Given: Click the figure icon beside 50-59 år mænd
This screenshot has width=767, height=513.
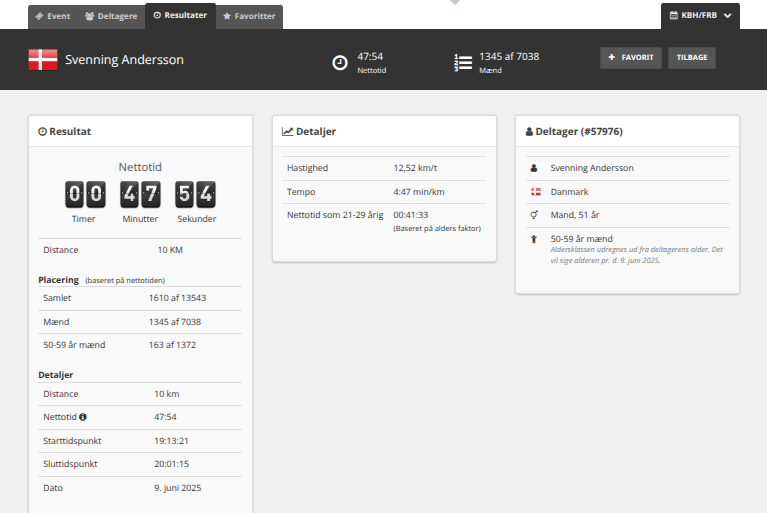Looking at the screenshot, I should point(534,239).
